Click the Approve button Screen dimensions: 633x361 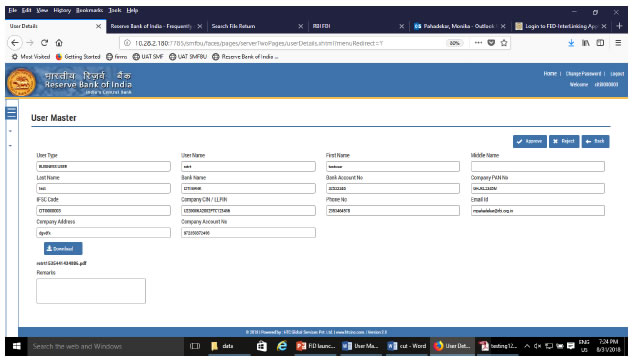(530, 141)
